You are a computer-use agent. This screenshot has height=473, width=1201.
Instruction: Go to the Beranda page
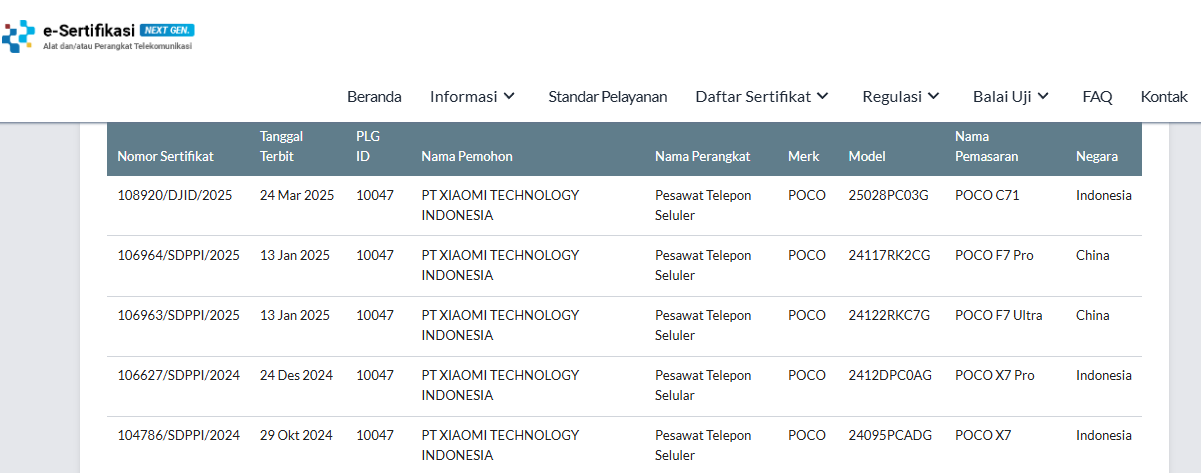tap(374, 97)
